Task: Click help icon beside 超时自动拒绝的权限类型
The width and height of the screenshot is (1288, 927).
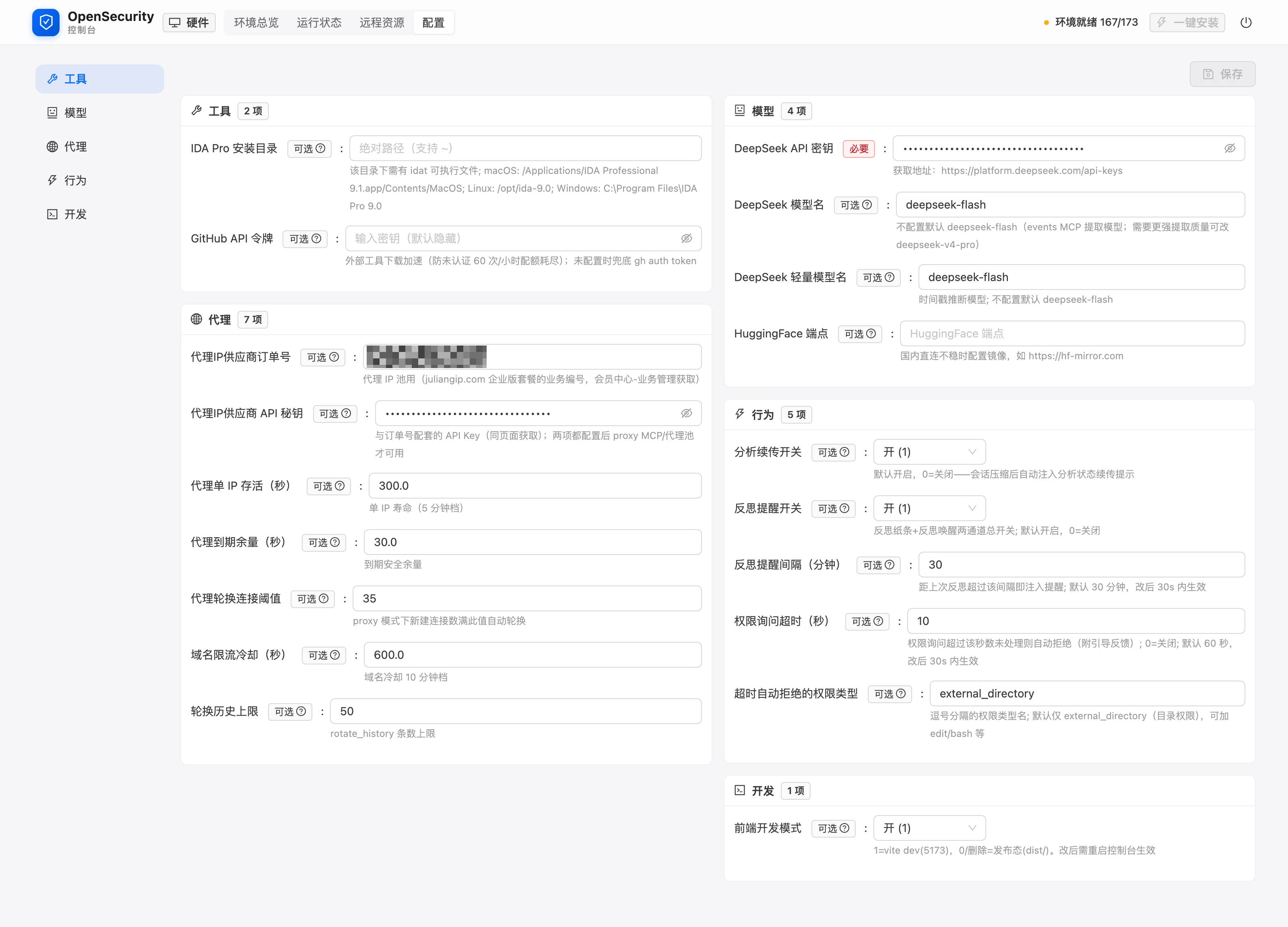Action: point(901,693)
